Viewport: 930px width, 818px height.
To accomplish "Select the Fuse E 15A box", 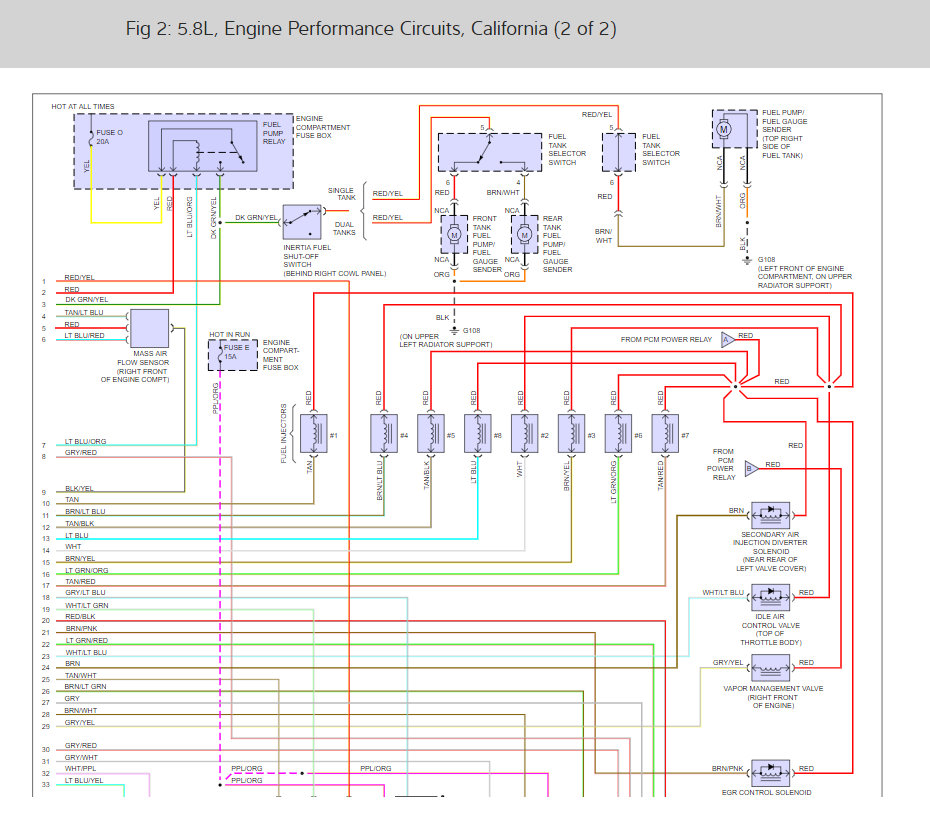I will pyautogui.click(x=232, y=355).
